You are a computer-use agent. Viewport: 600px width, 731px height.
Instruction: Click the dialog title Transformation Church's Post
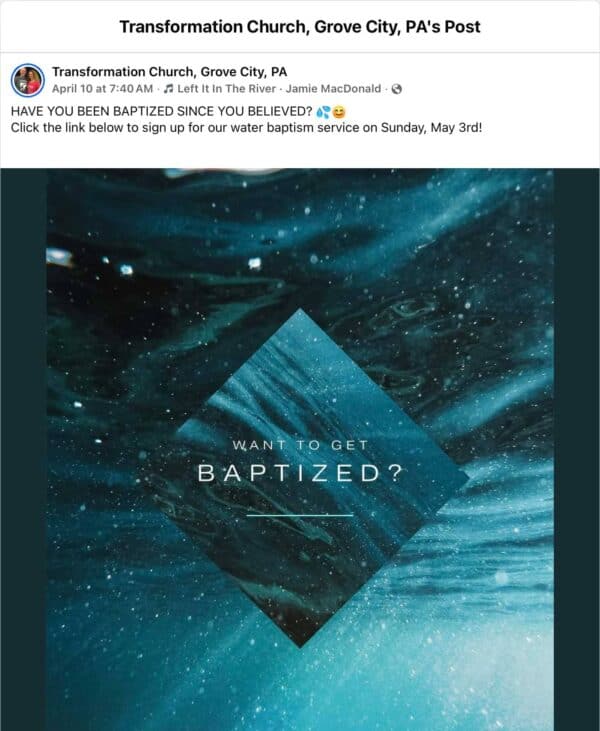[x=300, y=27]
